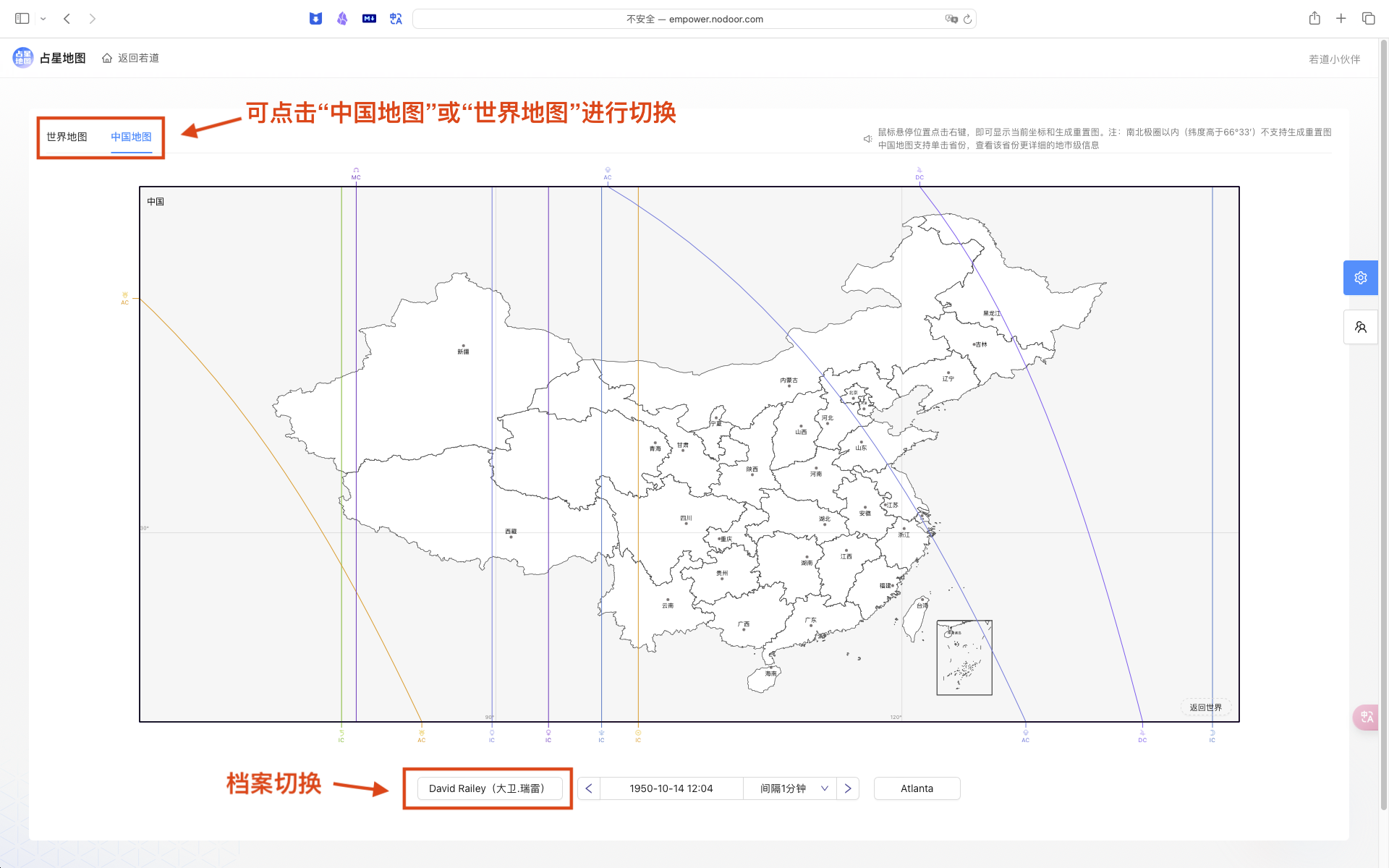Open a new browser tab with plus icon
This screenshot has width=1389, height=868.
pos(1341,19)
